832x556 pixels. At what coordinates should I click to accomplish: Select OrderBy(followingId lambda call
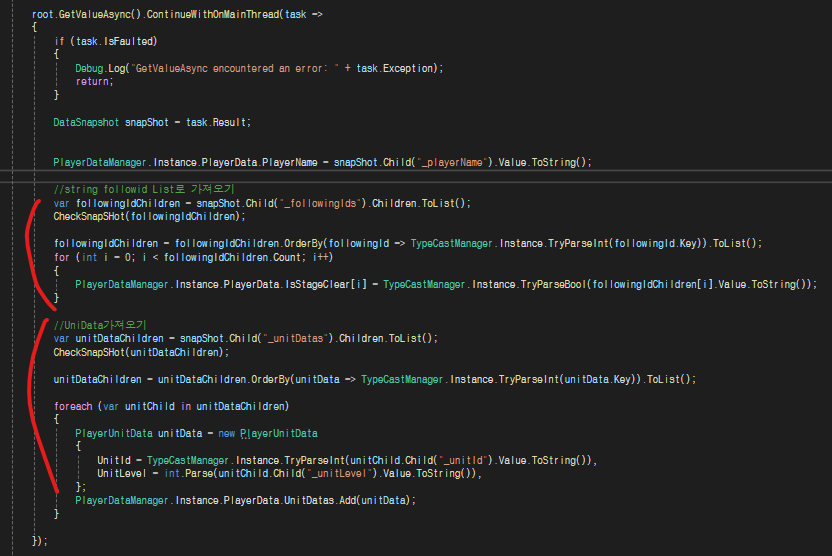[x=336, y=244]
